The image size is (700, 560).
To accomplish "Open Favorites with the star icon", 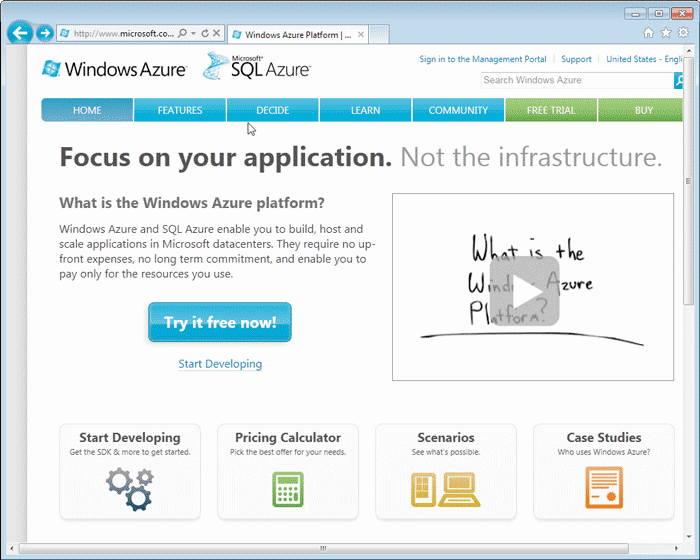I will (x=666, y=33).
